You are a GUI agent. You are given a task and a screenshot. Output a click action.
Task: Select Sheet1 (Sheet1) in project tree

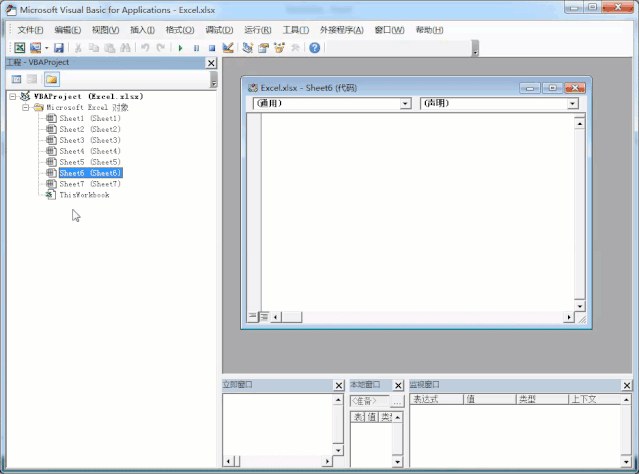(90, 119)
